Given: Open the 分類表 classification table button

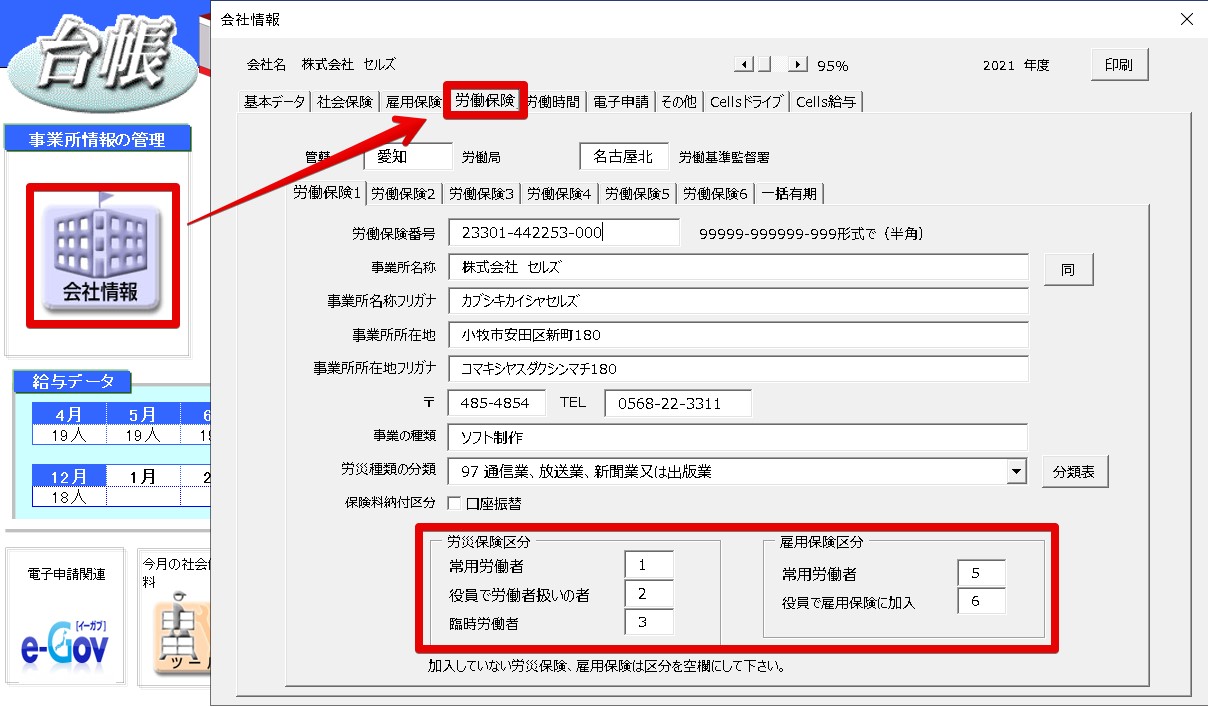Looking at the screenshot, I should click(x=1075, y=472).
